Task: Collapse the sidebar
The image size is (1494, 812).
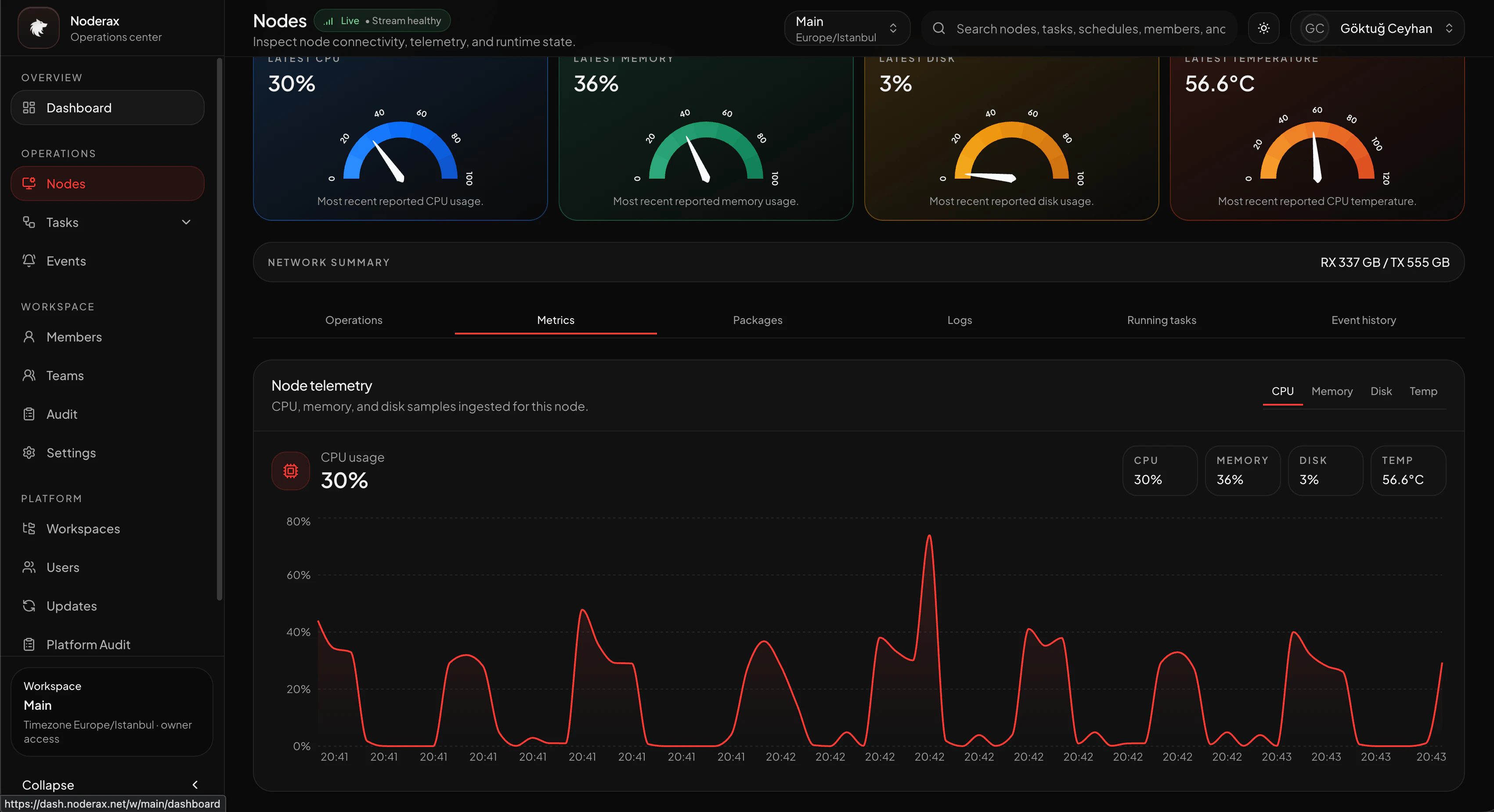Action: 195,785
